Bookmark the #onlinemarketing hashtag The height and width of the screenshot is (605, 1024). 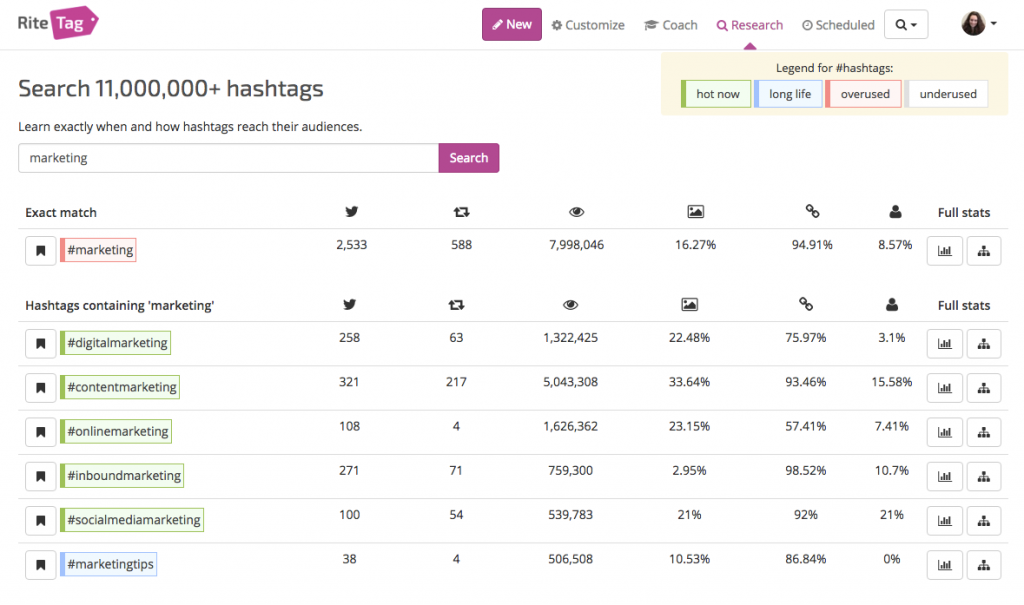pyautogui.click(x=40, y=432)
